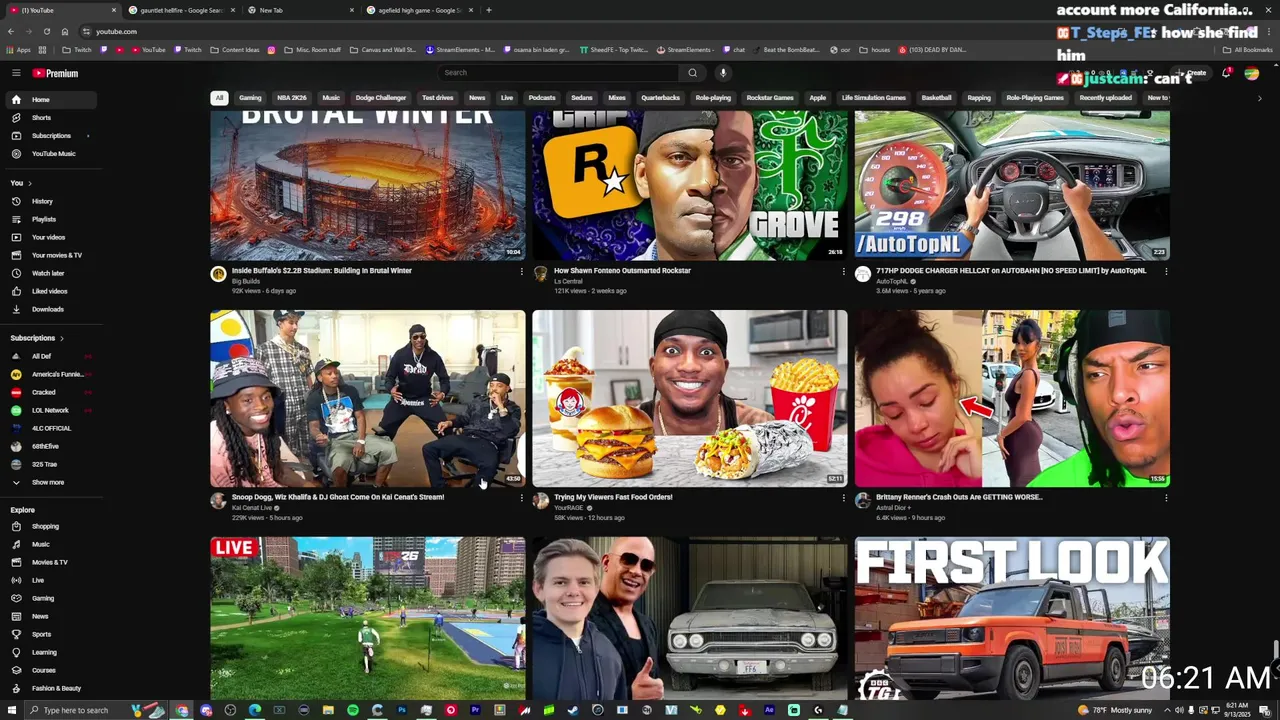Viewport: 1280px width, 720px height.
Task: Open the 4LC OFFICIAL subscription
Action: [x=50, y=428]
